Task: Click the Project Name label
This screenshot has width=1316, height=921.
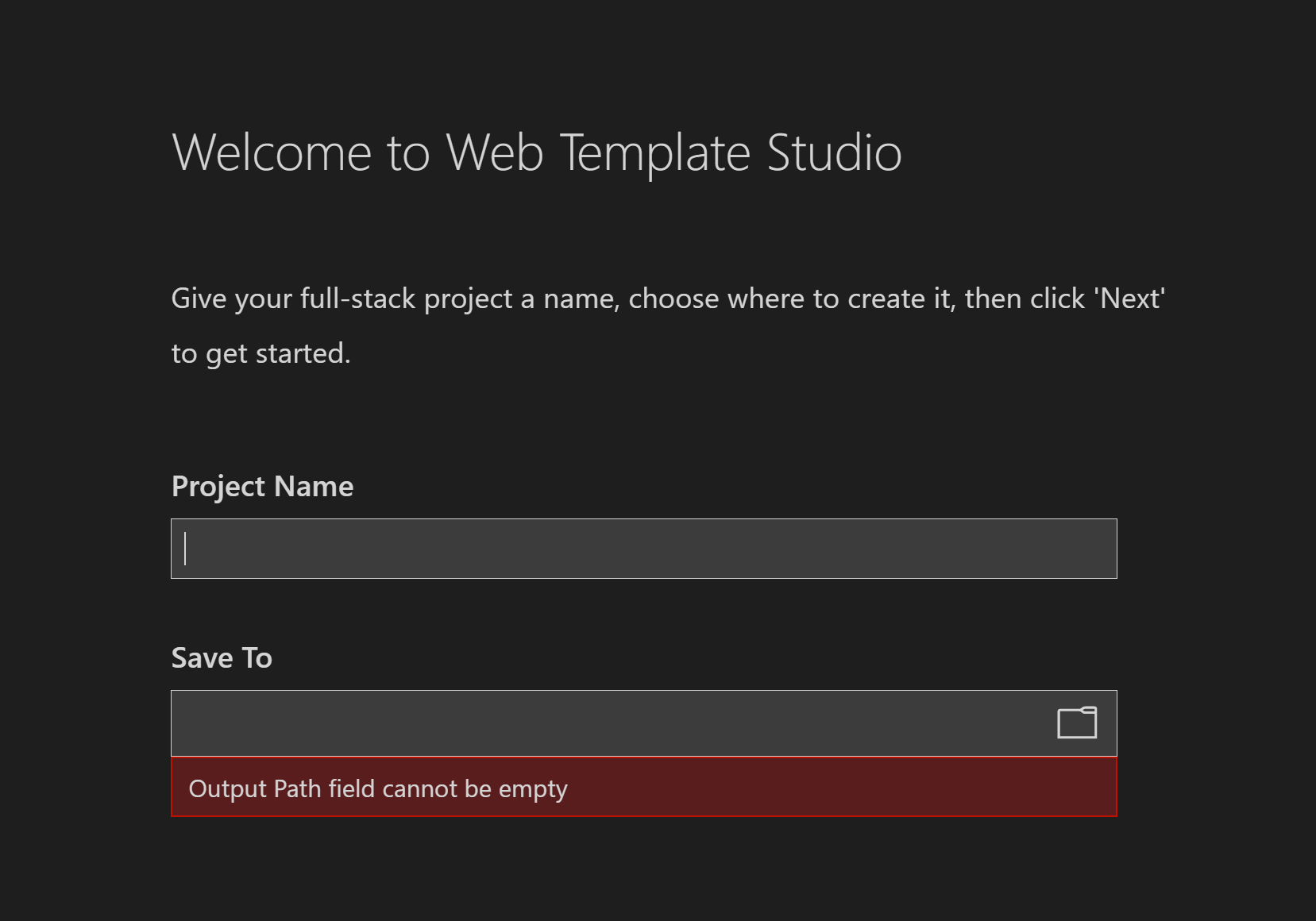Action: tap(262, 486)
